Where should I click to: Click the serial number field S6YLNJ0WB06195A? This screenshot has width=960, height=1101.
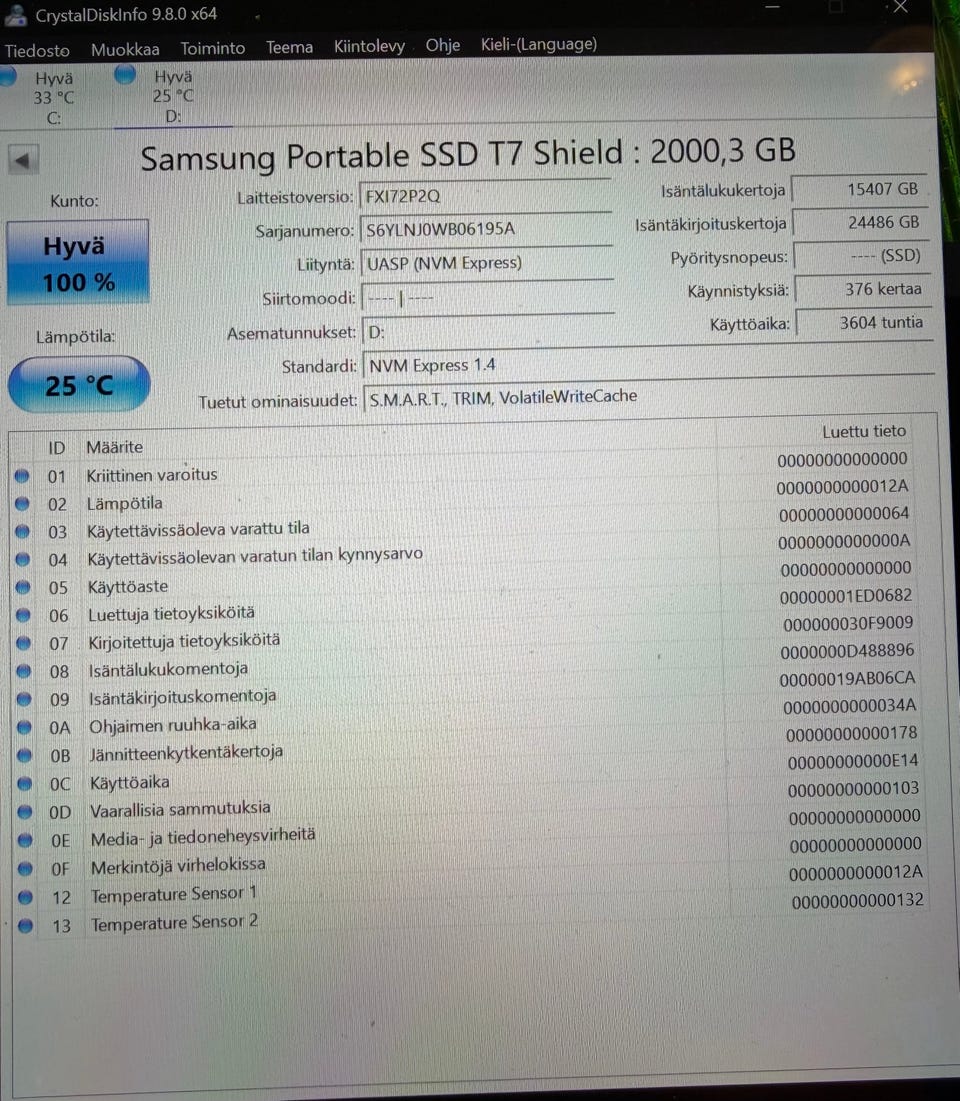tap(486, 229)
